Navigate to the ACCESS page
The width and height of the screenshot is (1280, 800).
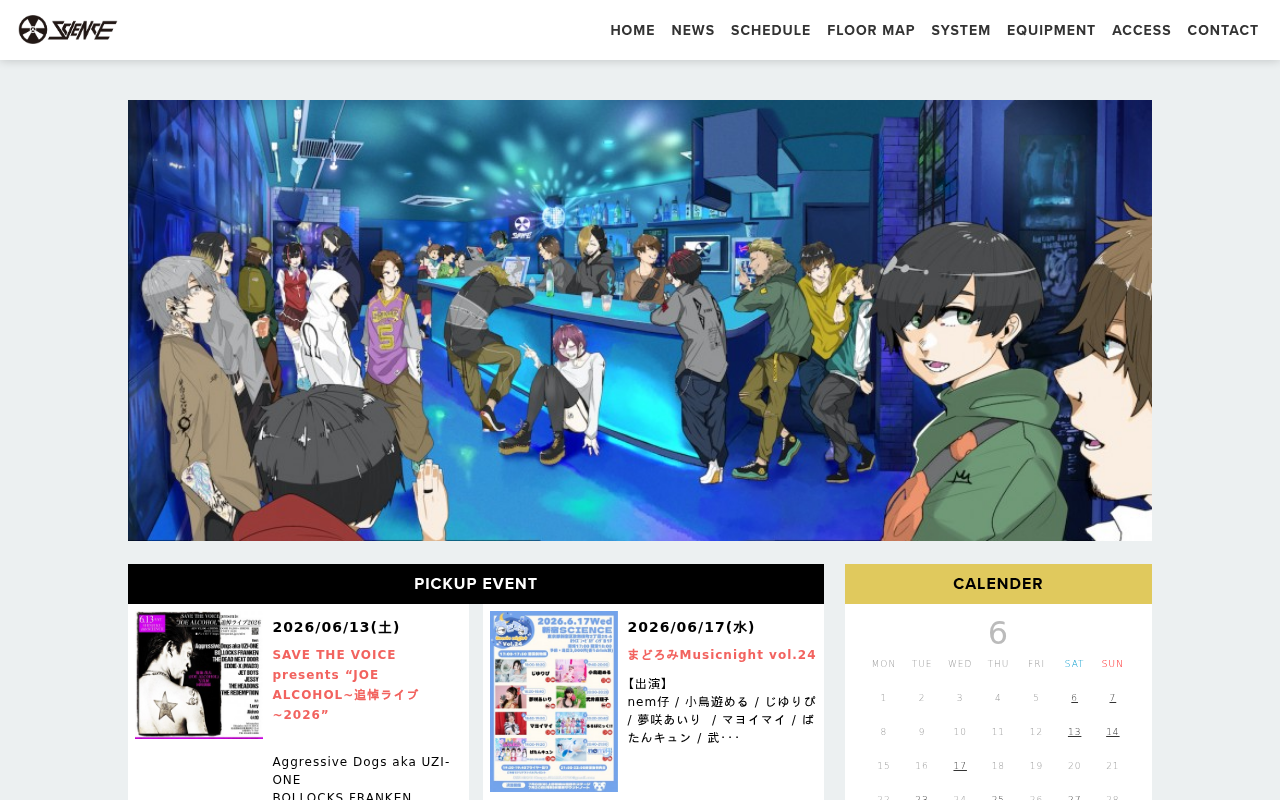point(1141,30)
